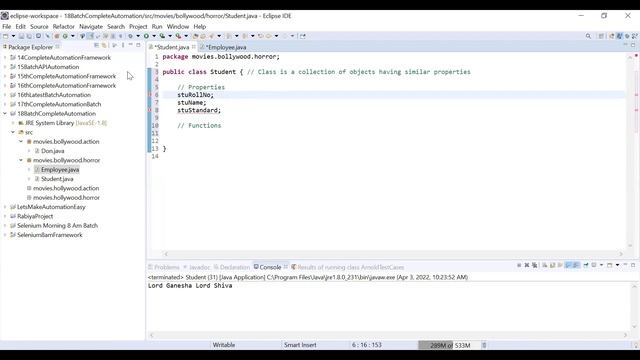Image resolution: width=640 pixels, height=360 pixels.
Task: Click the Collapse All icon in Package Explorer
Action: point(96,45)
